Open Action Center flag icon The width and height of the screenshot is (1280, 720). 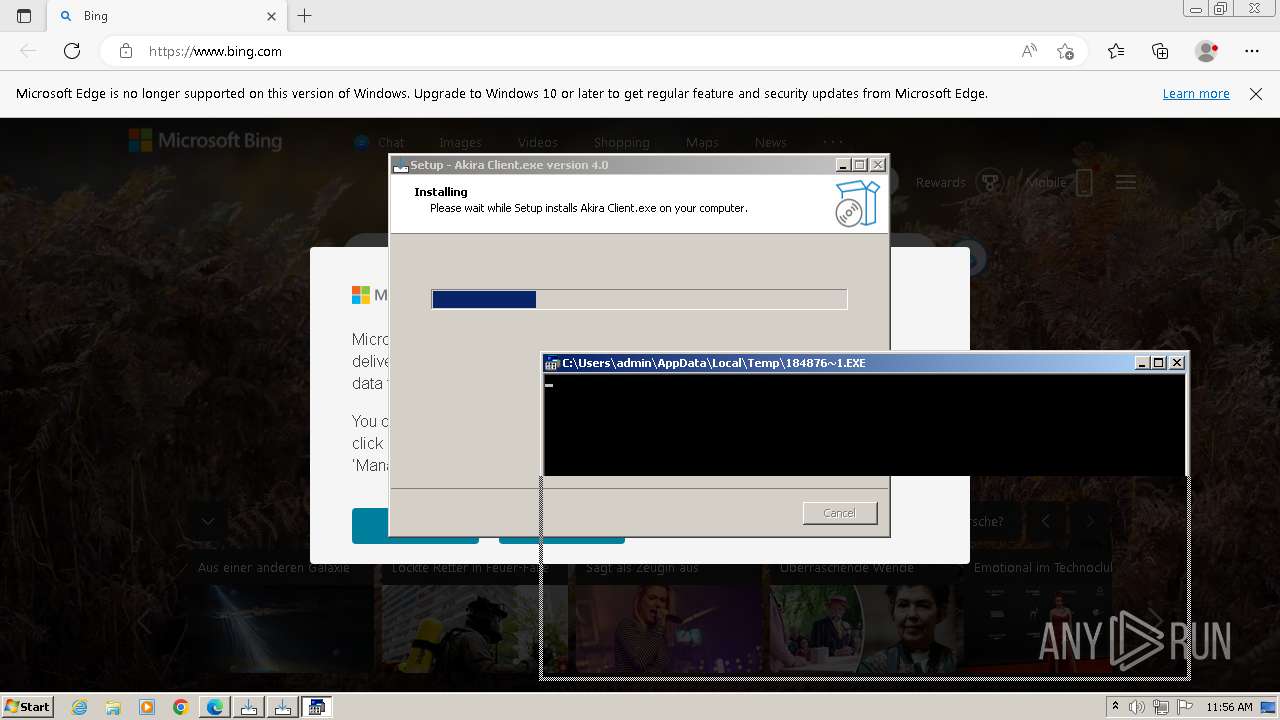pyautogui.click(x=1184, y=707)
